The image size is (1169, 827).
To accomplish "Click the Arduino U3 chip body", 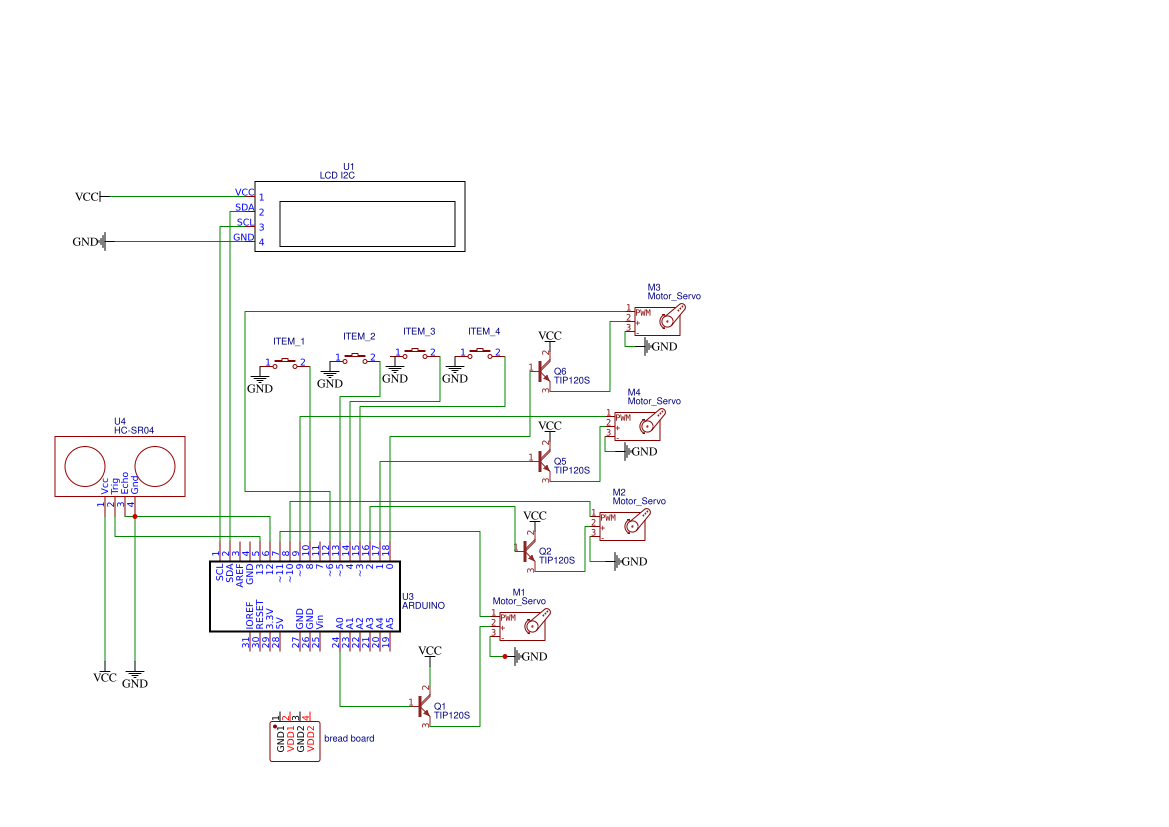I will 305,597.
